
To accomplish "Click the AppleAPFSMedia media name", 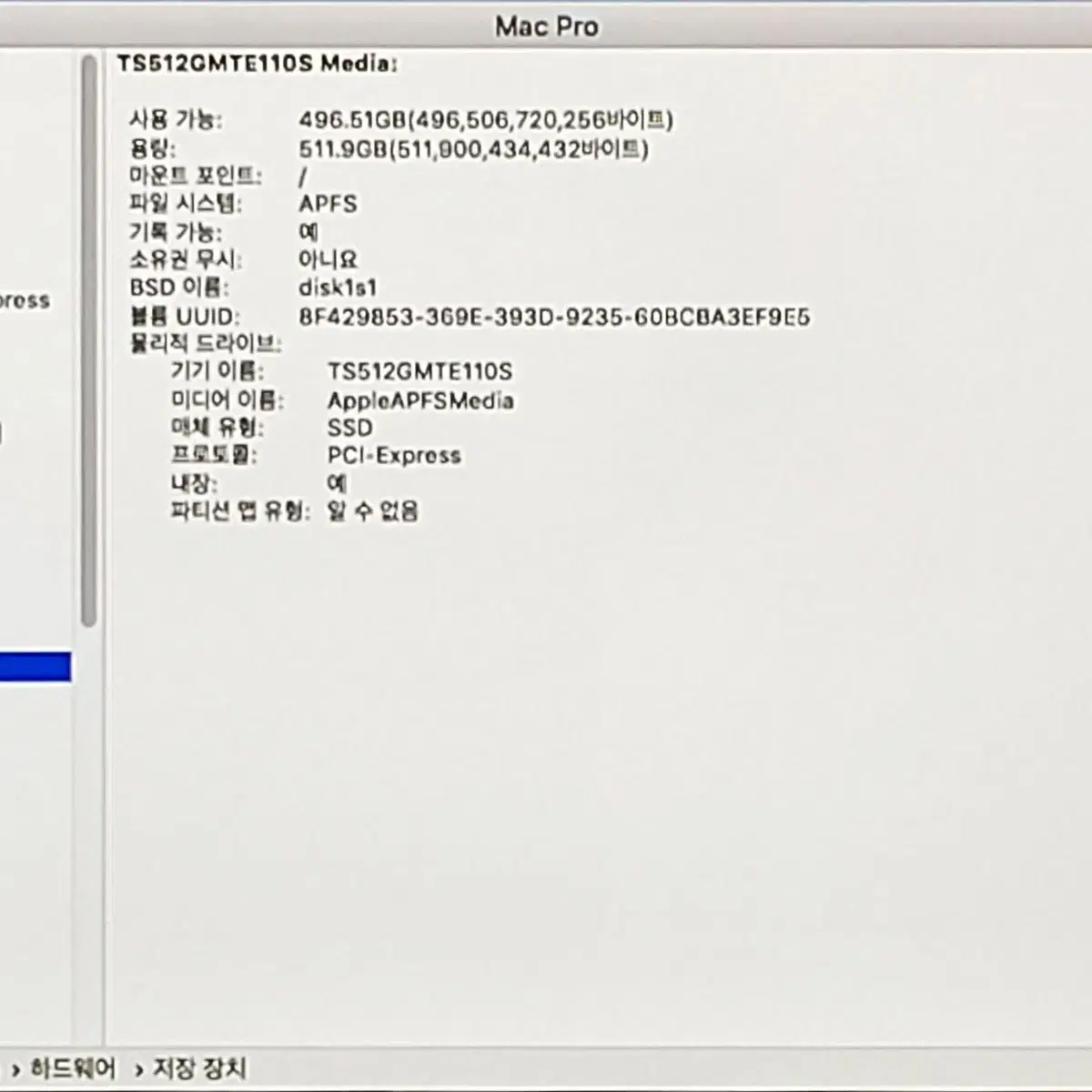I will pyautogui.click(x=420, y=400).
